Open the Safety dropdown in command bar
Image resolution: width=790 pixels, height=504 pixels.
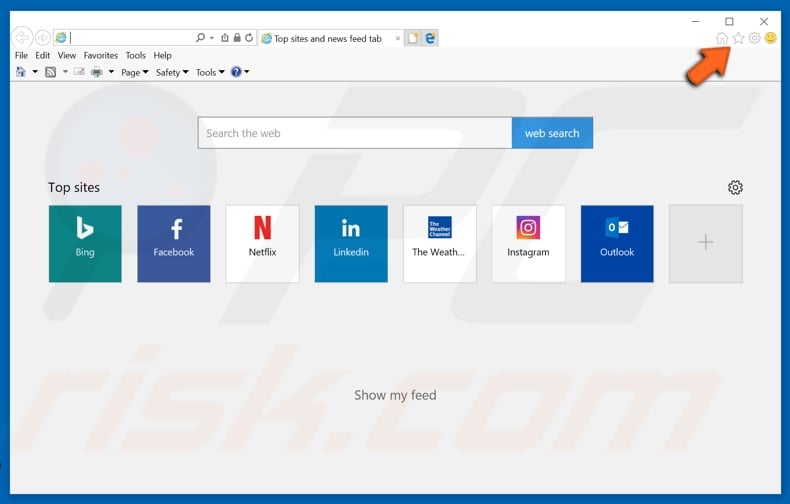[172, 73]
